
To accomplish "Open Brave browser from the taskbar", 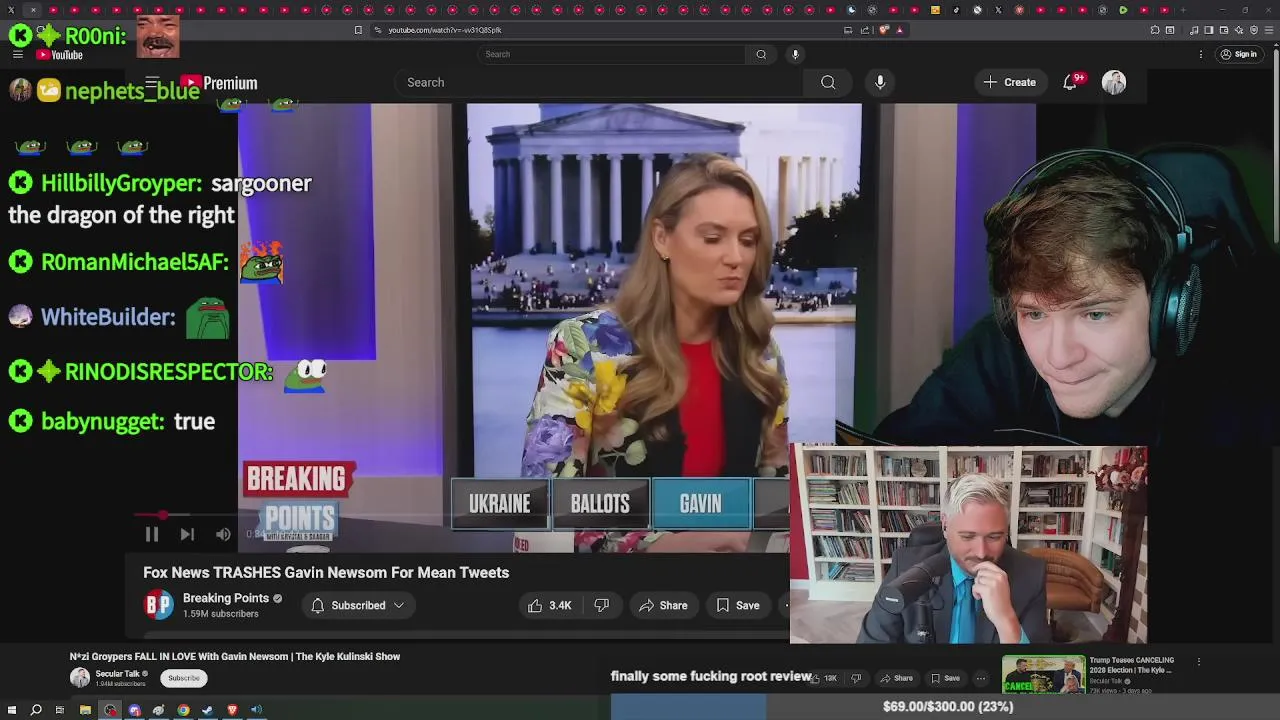I will coord(232,710).
